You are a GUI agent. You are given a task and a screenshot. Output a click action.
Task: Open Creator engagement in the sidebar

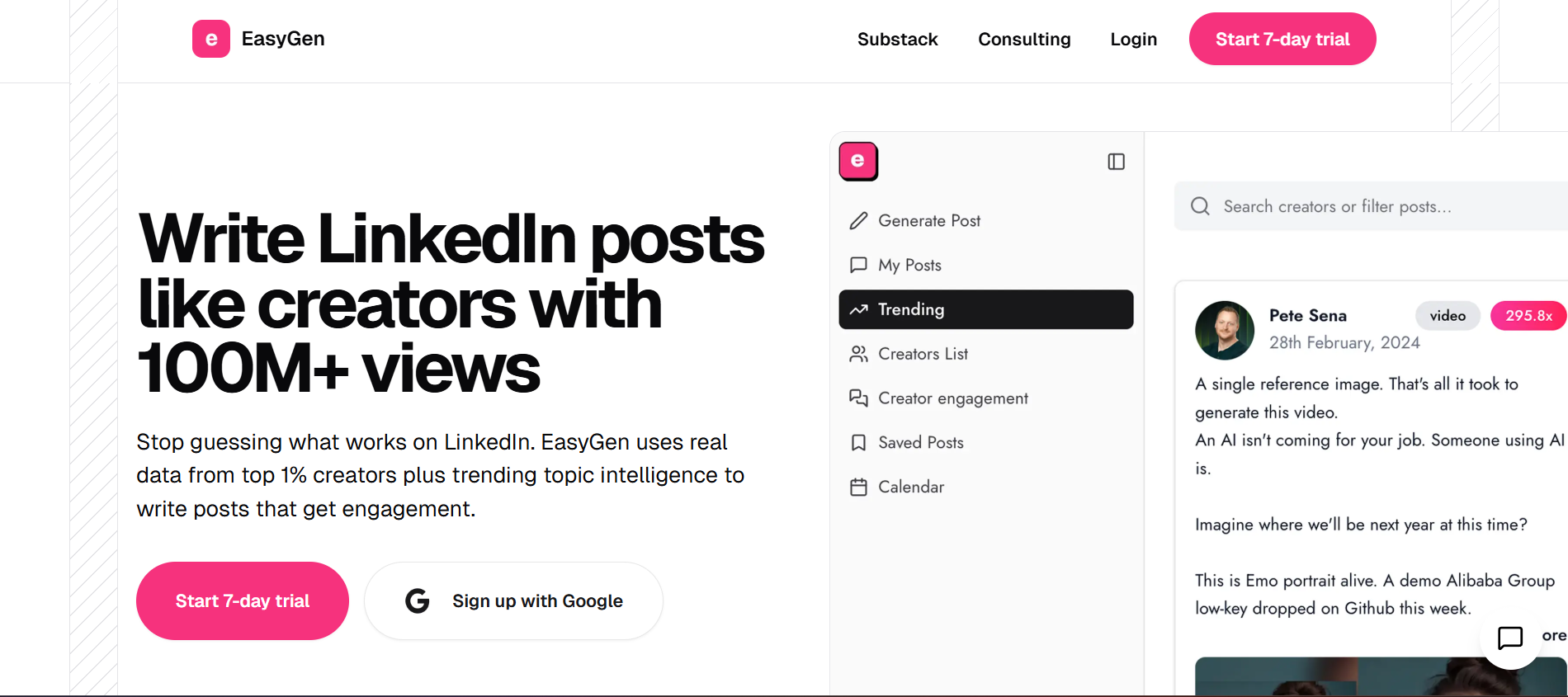click(986, 398)
